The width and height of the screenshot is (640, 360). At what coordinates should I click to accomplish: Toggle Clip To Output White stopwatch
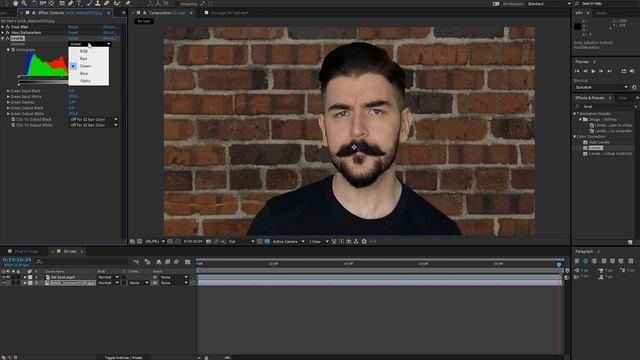pyautogui.click(x=13, y=125)
